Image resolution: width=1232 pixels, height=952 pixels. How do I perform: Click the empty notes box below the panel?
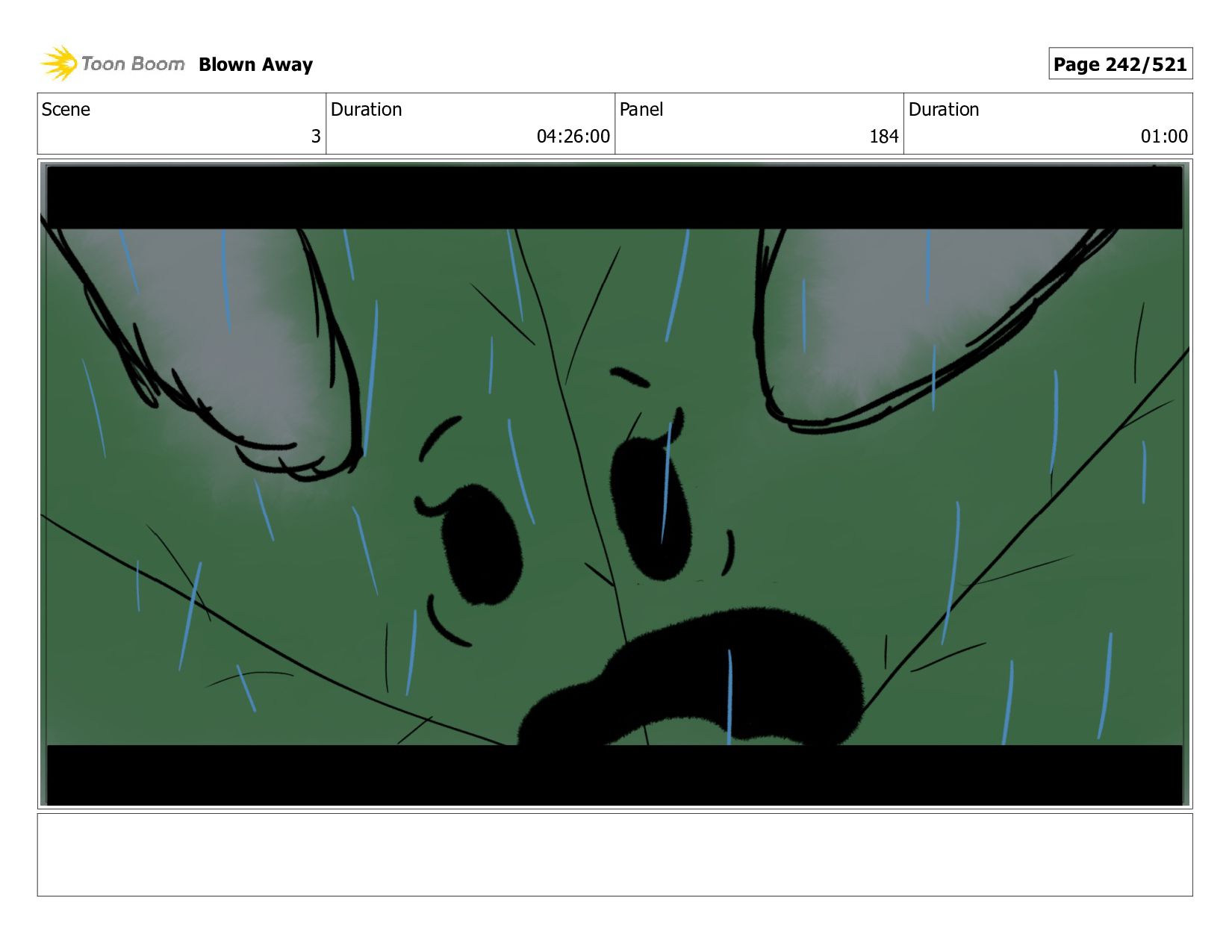pos(615,855)
